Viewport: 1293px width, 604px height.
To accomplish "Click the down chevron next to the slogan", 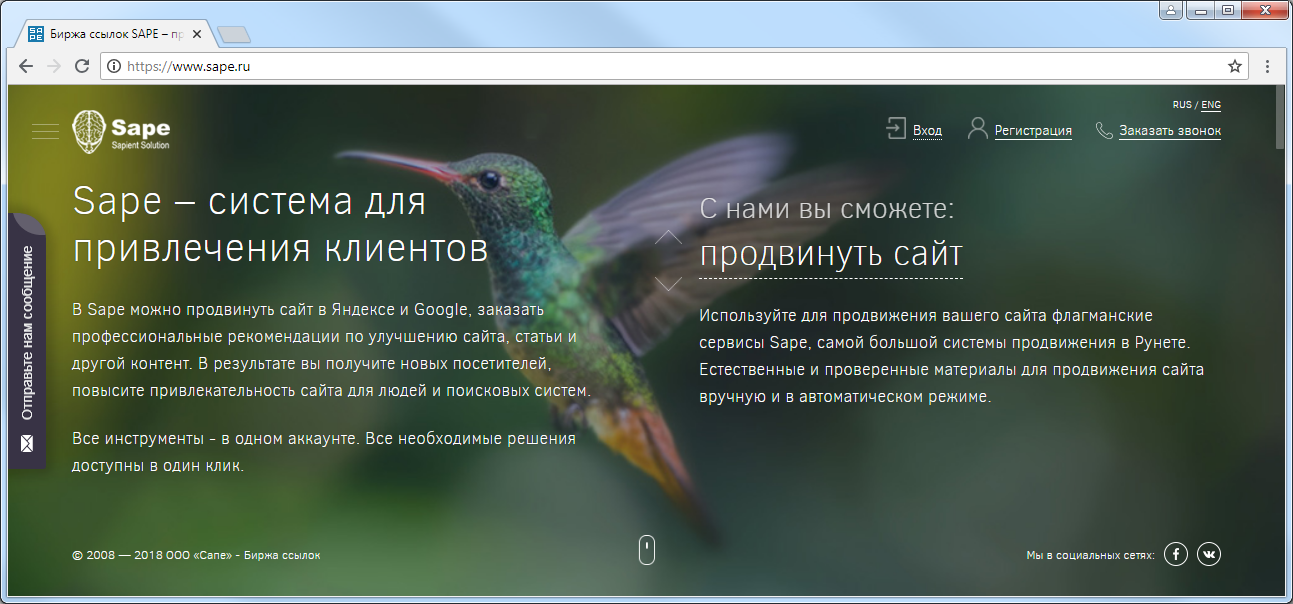I will click(x=668, y=283).
